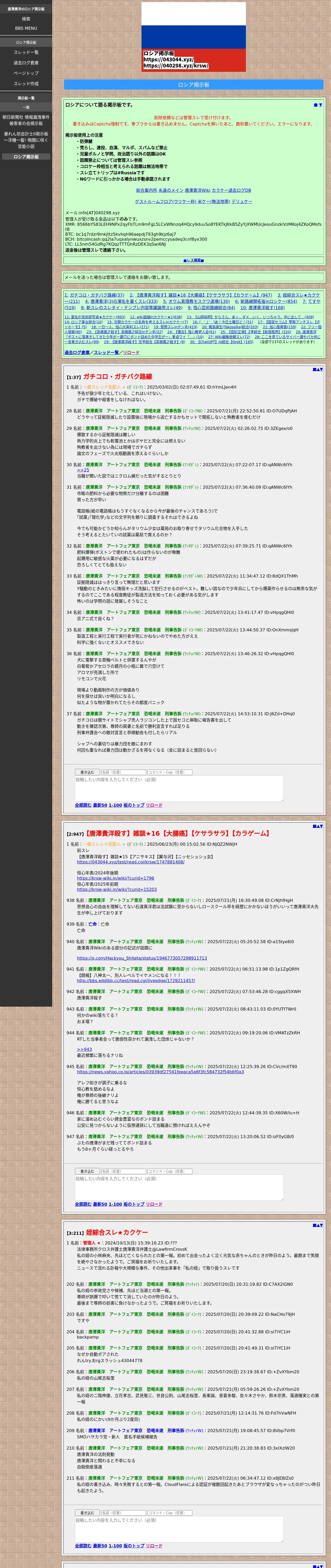Screen dimensions: 331x1568
Task: Select ロシア掲示板 in sidebar board list
Action: 26,157
